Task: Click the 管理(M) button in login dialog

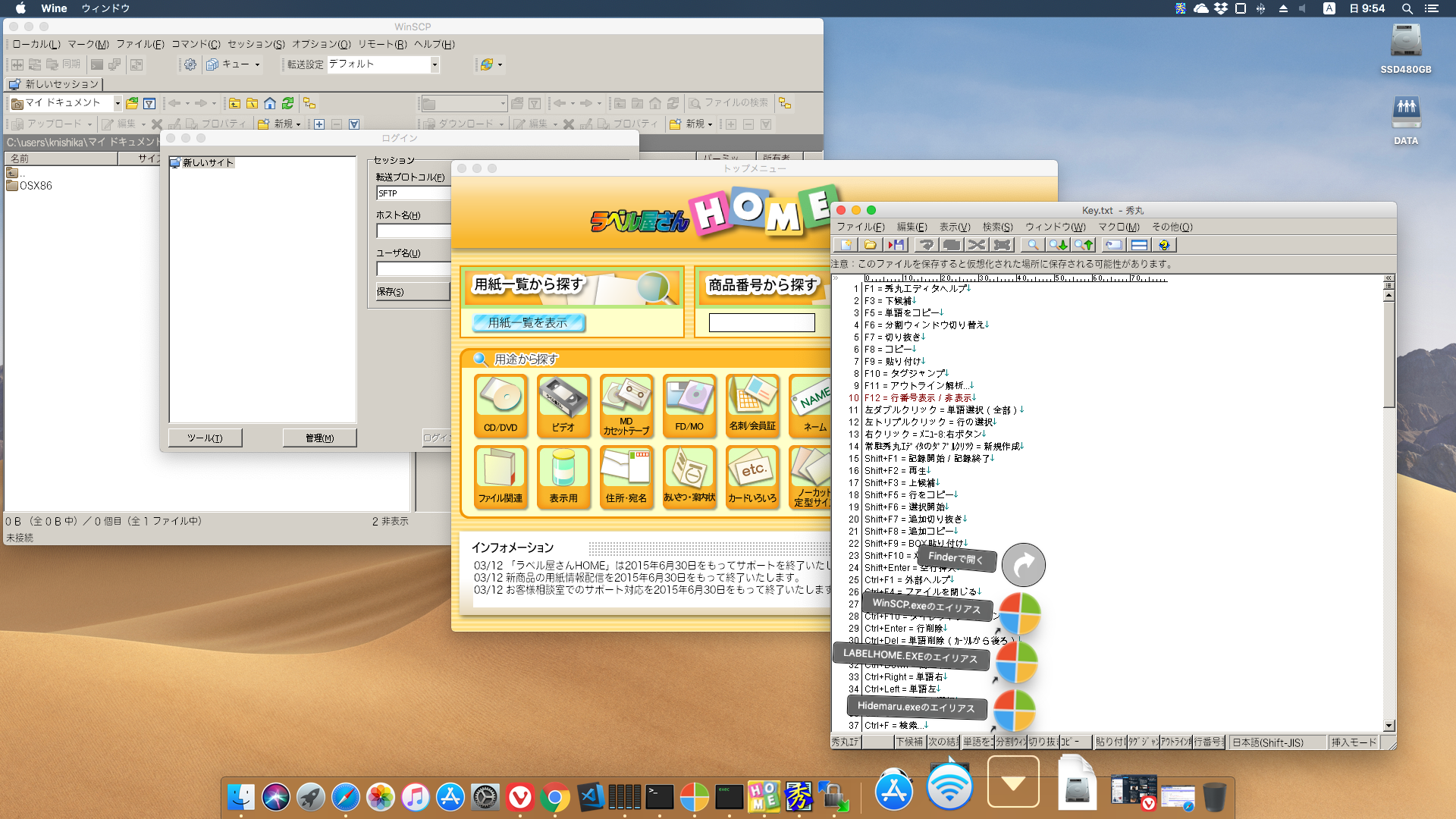Action: click(x=319, y=438)
